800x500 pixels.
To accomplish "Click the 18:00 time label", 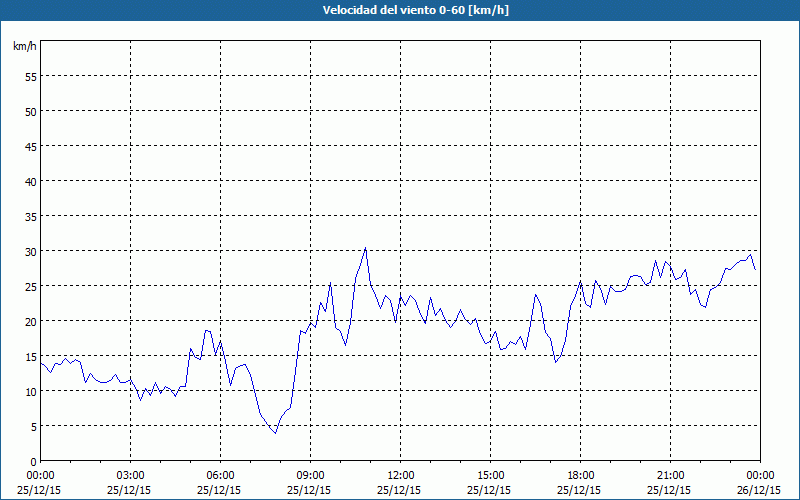I will pyautogui.click(x=581, y=476).
